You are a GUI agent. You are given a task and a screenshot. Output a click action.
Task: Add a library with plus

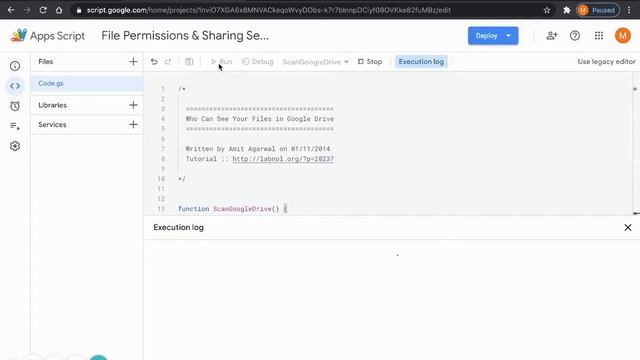(133, 105)
